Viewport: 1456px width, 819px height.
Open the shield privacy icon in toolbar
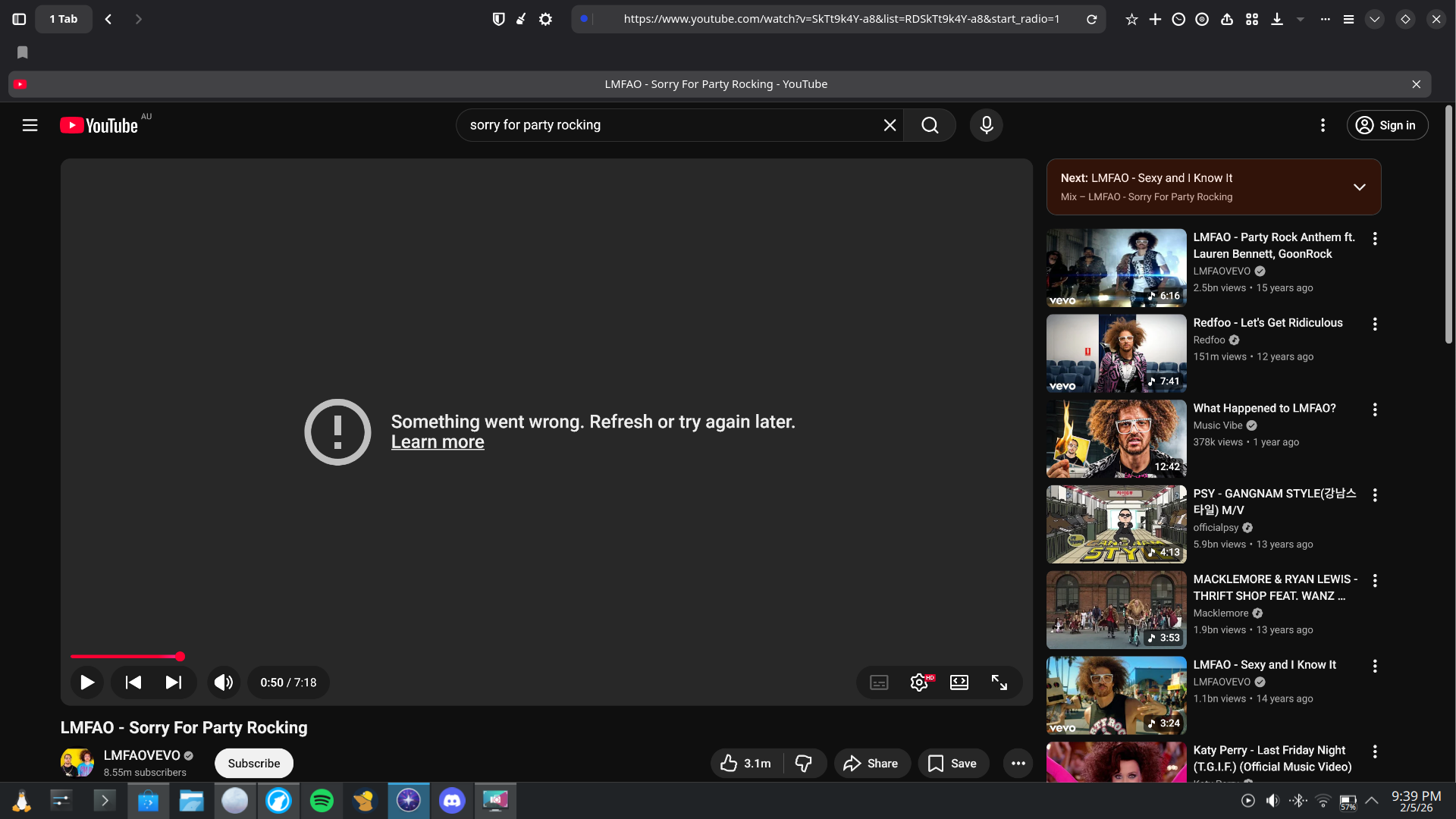coord(498,19)
